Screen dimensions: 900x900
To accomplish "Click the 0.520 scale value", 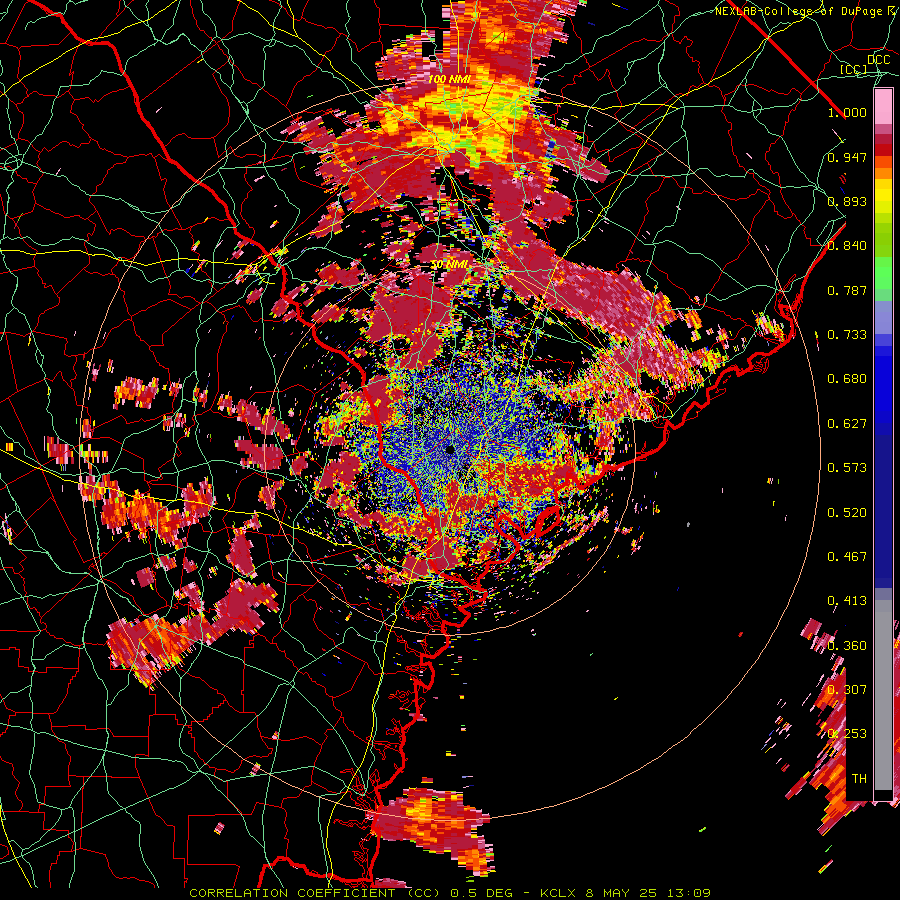I will point(847,512).
